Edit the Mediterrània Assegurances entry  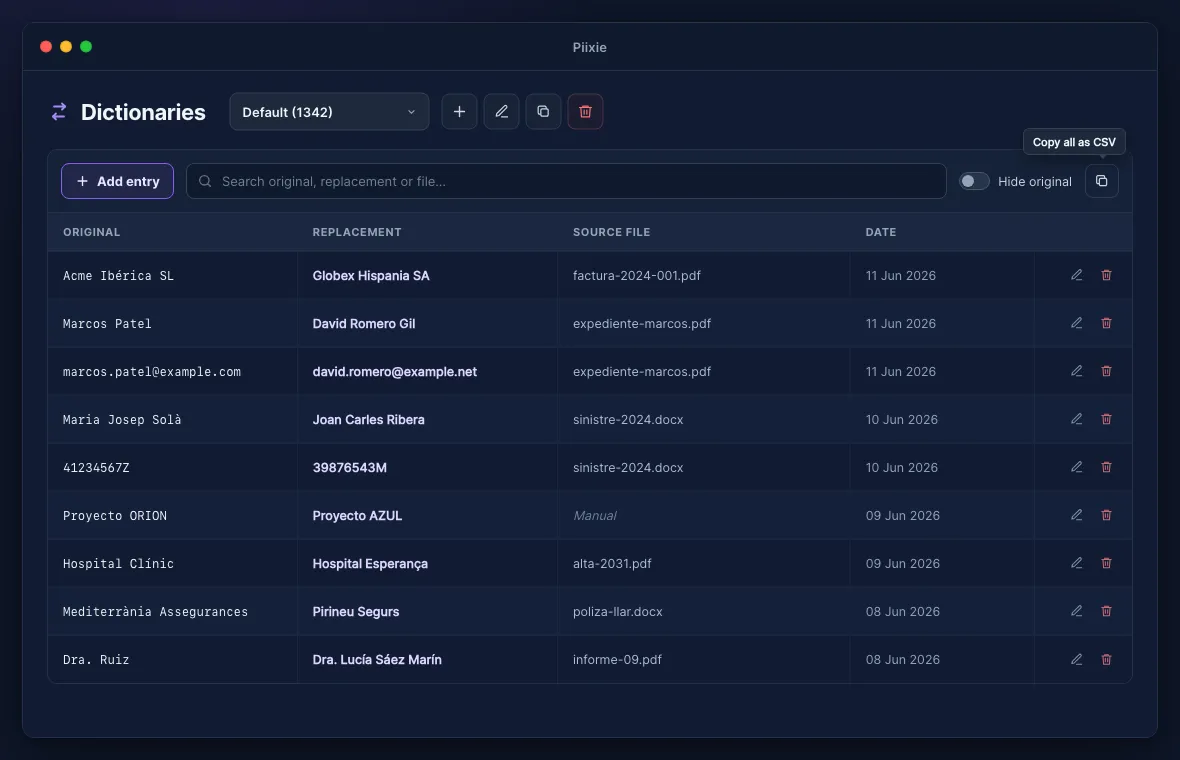click(1077, 611)
